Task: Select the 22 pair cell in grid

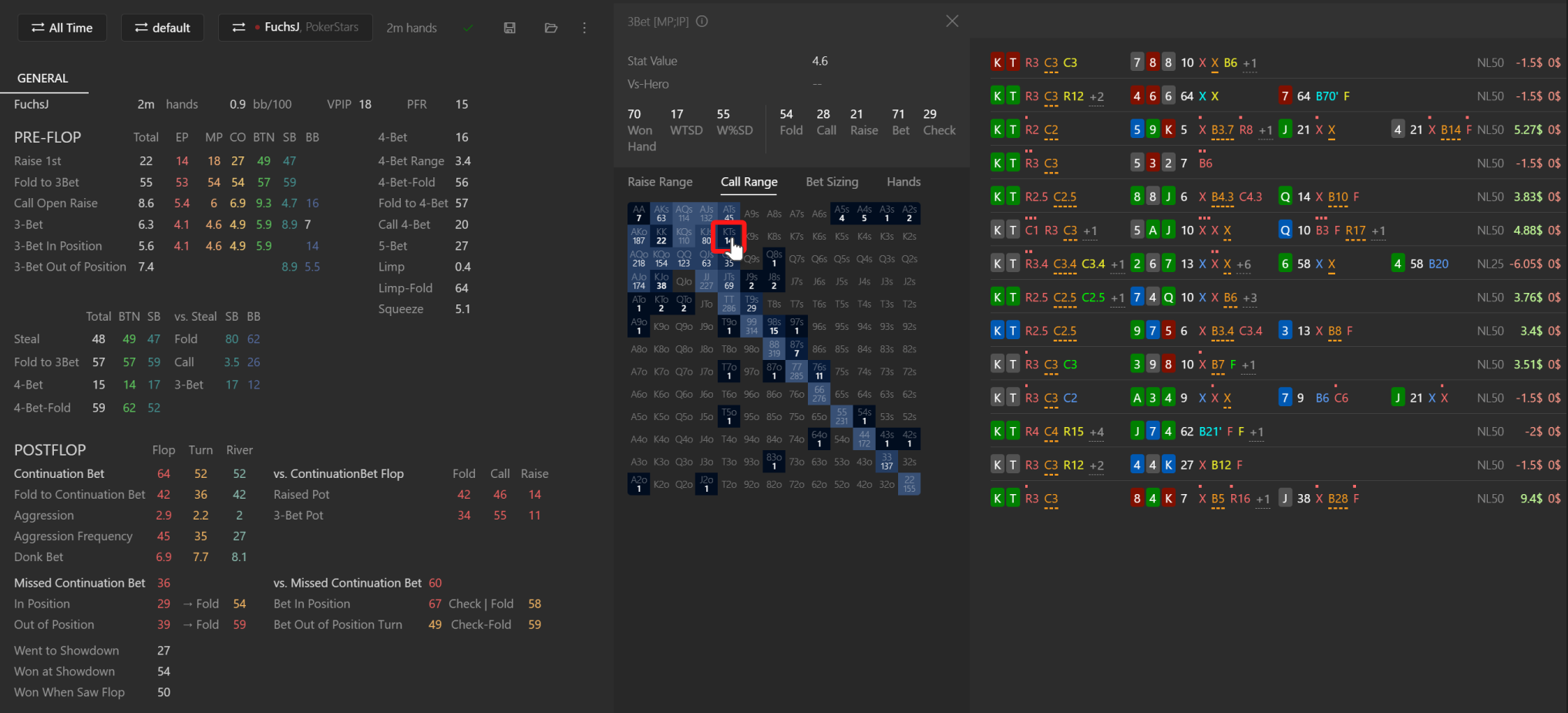Action: point(910,484)
